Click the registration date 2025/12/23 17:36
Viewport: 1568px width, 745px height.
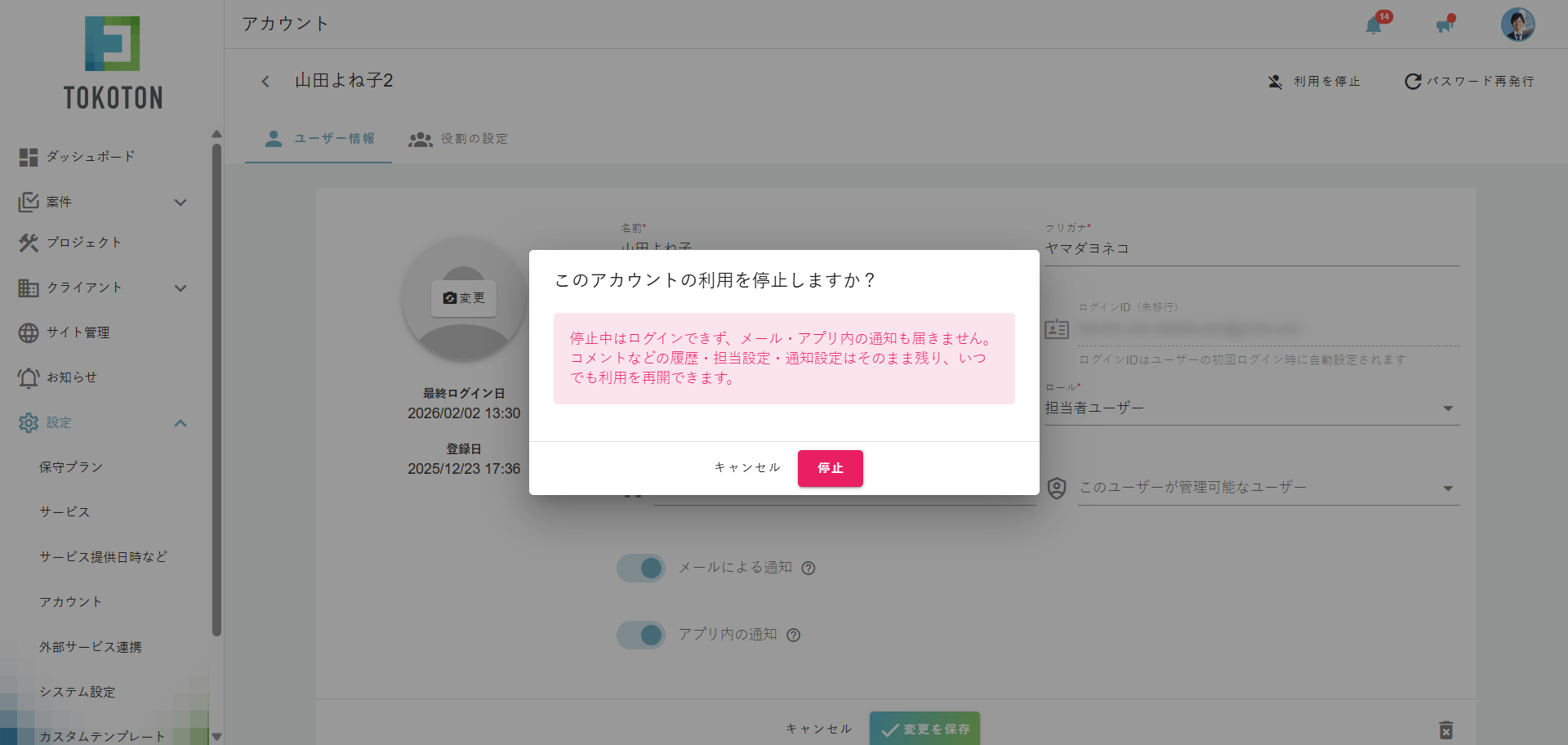tap(464, 469)
